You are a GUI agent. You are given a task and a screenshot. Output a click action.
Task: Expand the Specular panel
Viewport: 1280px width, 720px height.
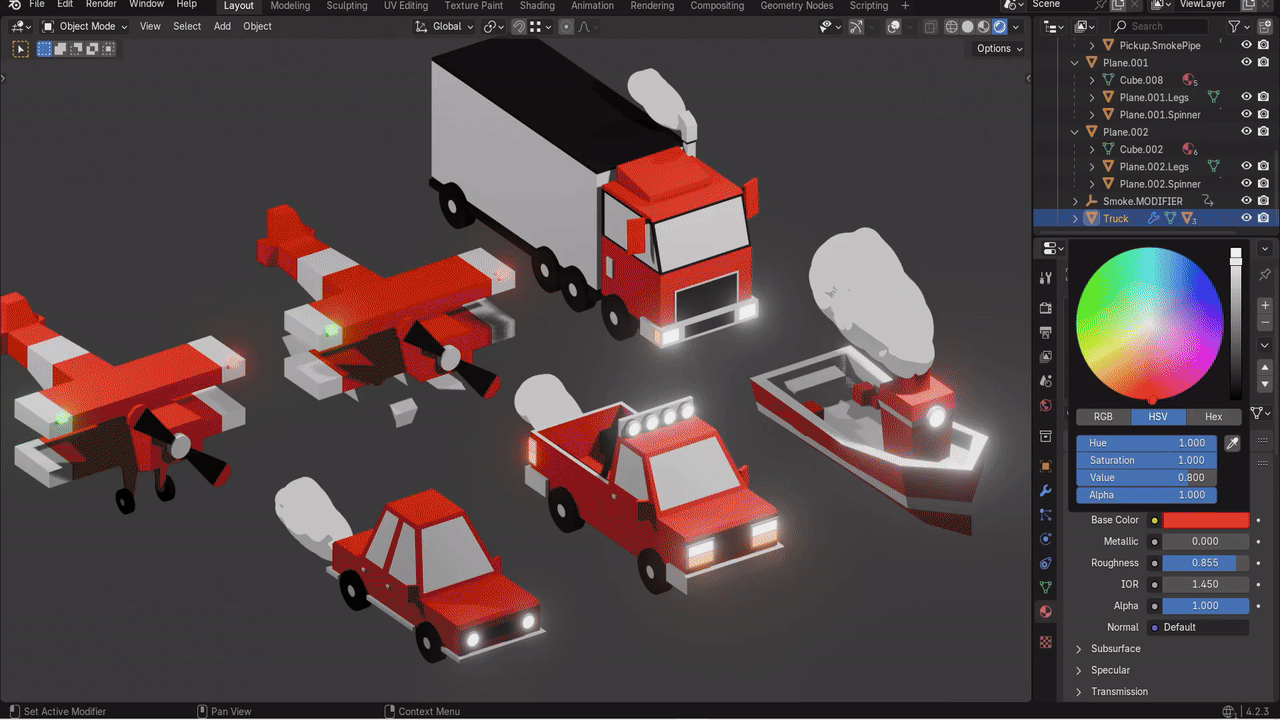[x=1078, y=670]
